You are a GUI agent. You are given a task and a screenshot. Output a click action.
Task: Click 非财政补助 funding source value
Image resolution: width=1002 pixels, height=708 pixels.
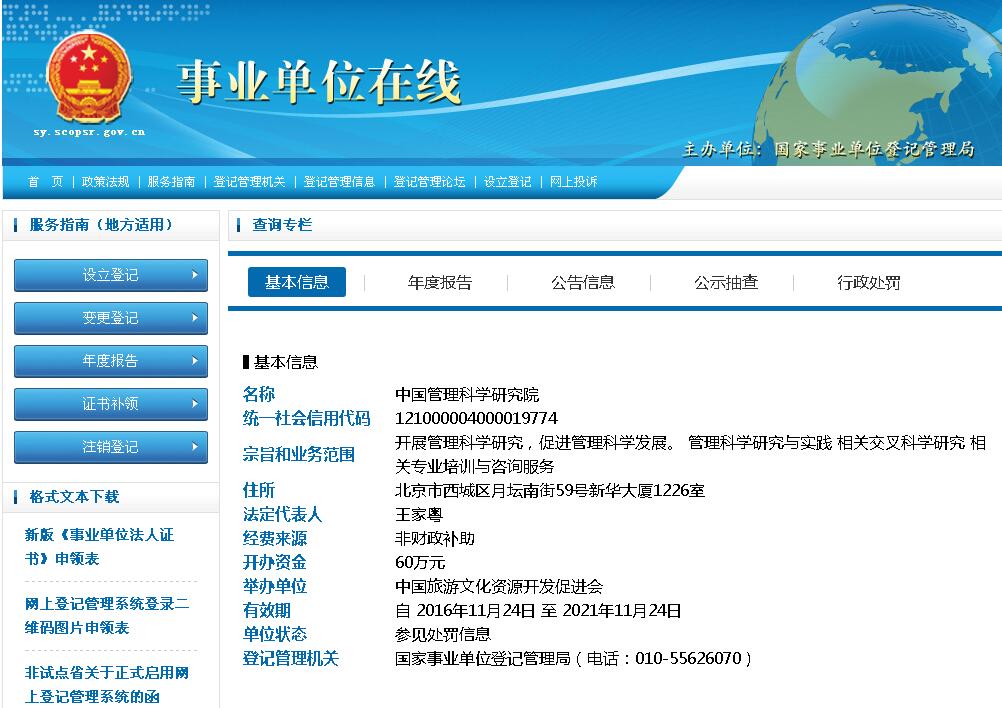435,538
